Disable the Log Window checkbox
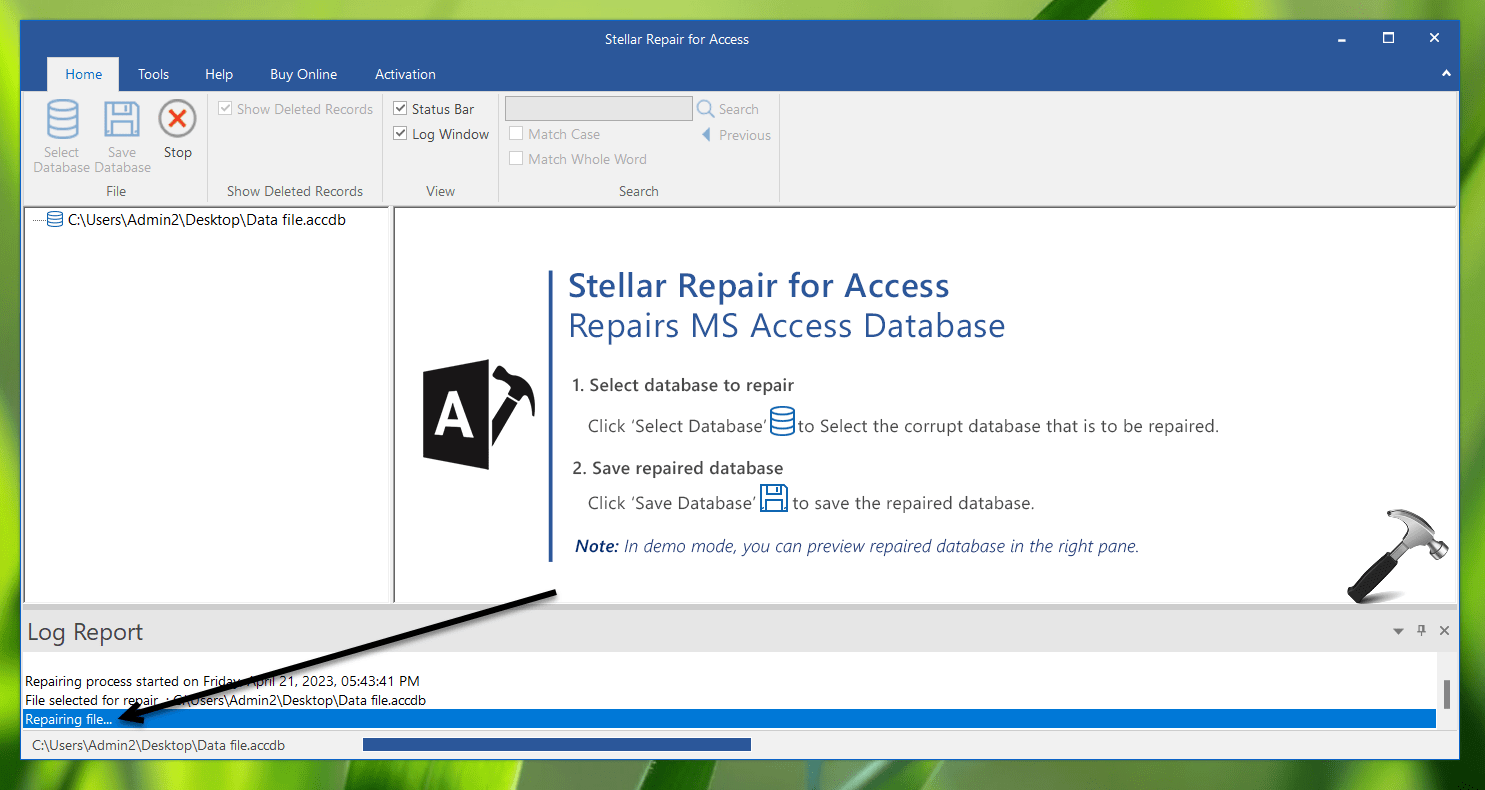 [400, 133]
